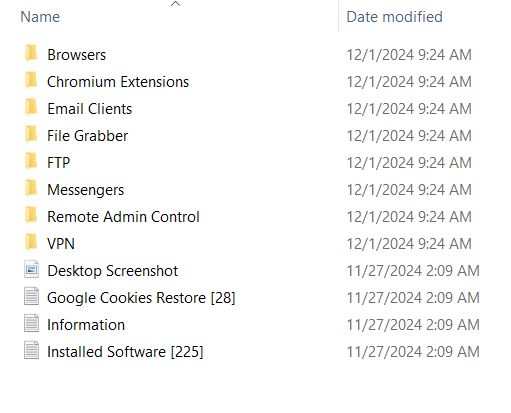
Task: Toggle sort direction using the Name column arrow
Action: tap(175, 4)
